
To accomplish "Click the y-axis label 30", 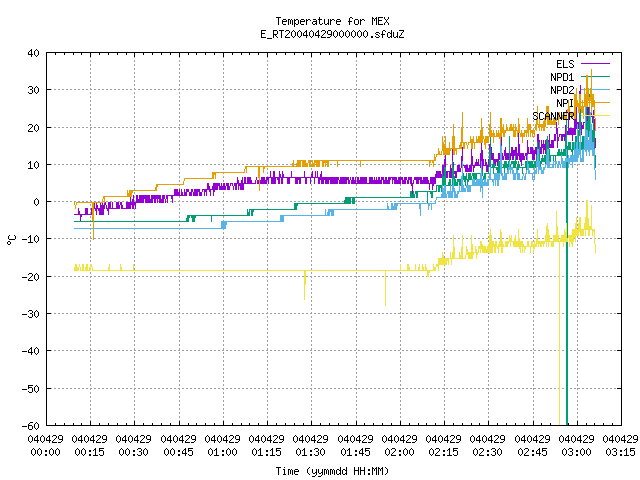I will coord(33,90).
